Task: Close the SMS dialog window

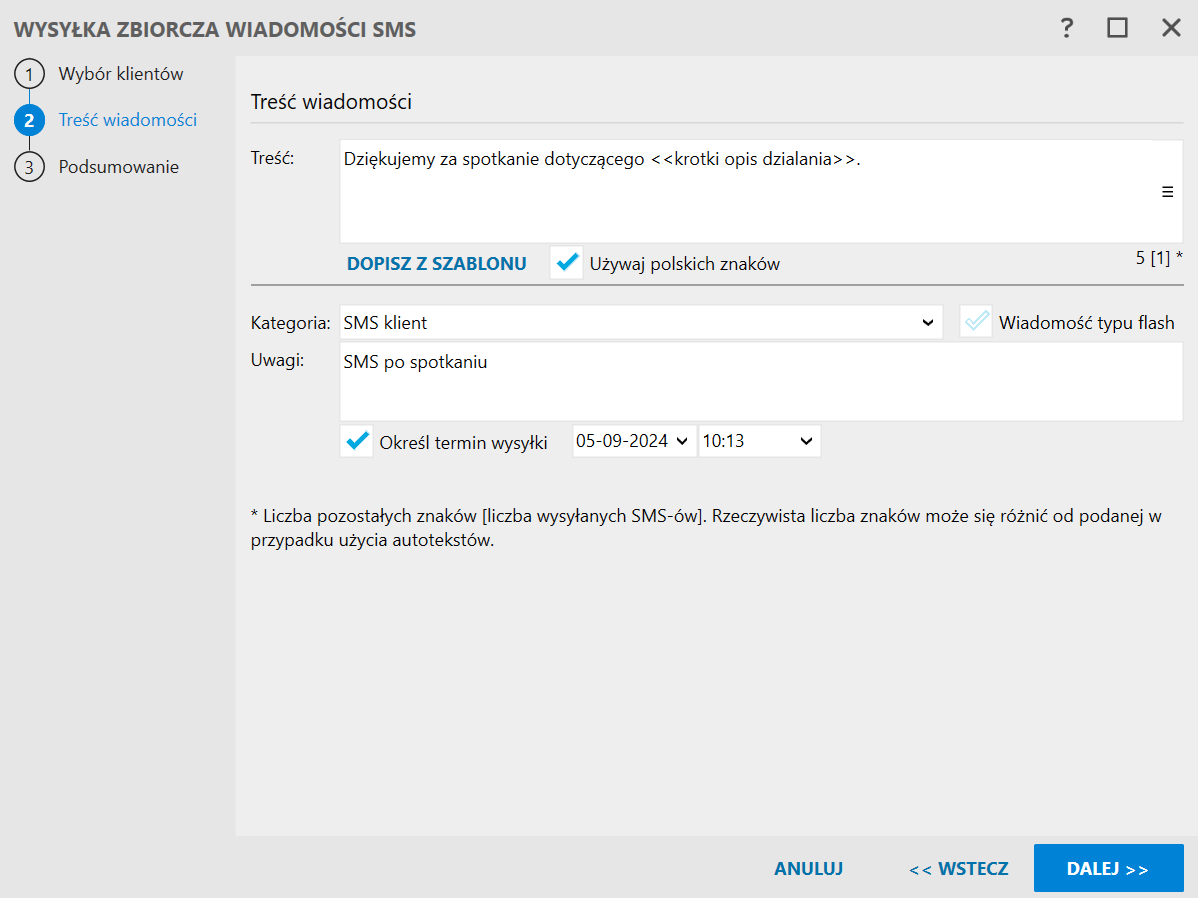Action: (x=1171, y=28)
